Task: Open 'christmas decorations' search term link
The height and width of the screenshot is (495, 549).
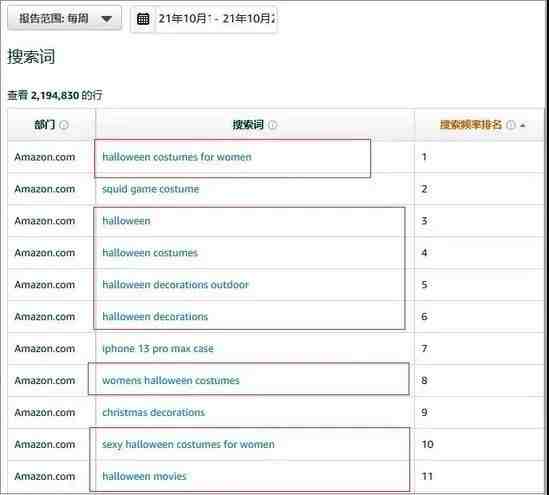Action: (153, 412)
